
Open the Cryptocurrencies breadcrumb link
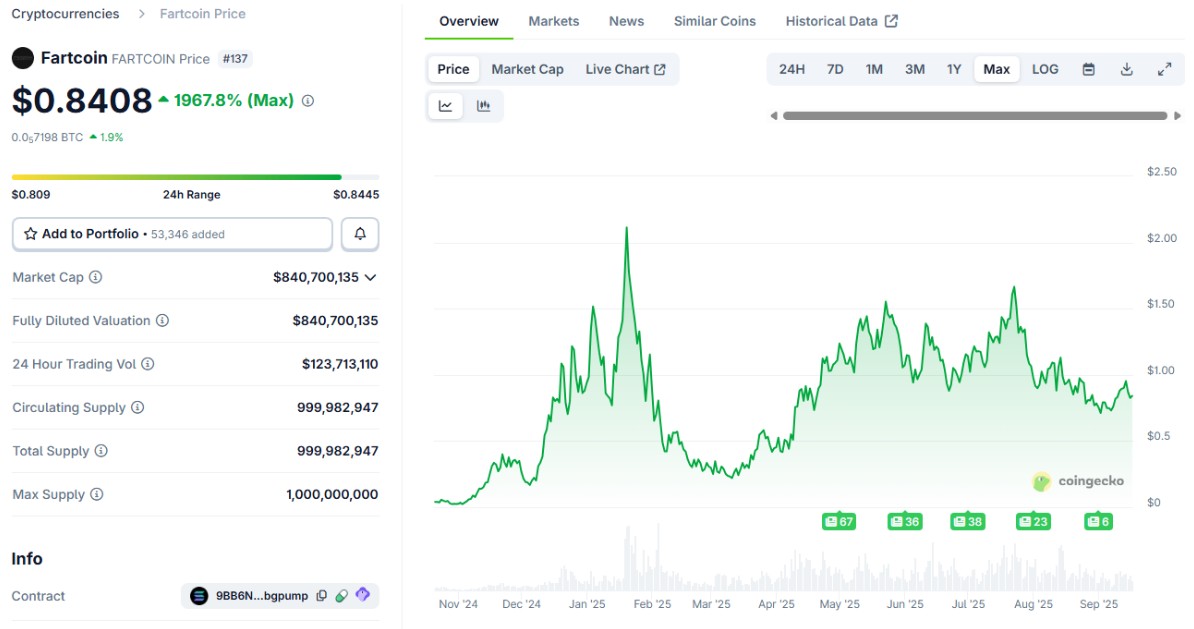[x=65, y=14]
